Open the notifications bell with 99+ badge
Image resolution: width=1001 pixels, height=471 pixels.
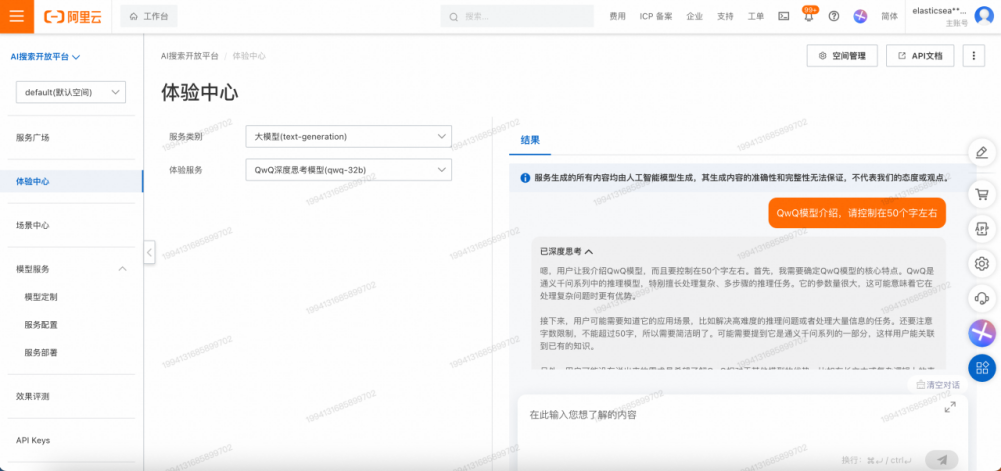click(808, 17)
